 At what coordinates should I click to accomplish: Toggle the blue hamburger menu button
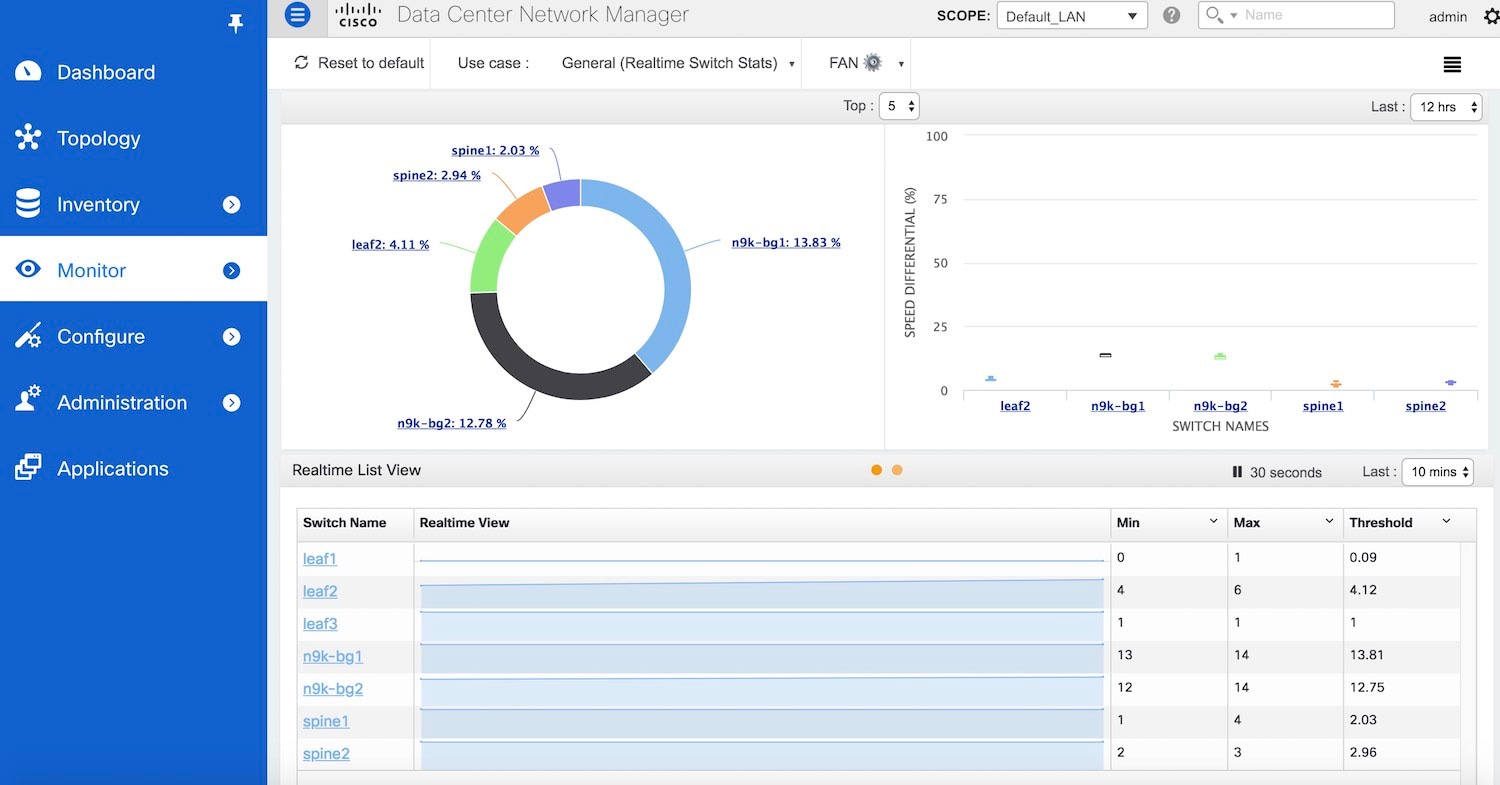[298, 15]
